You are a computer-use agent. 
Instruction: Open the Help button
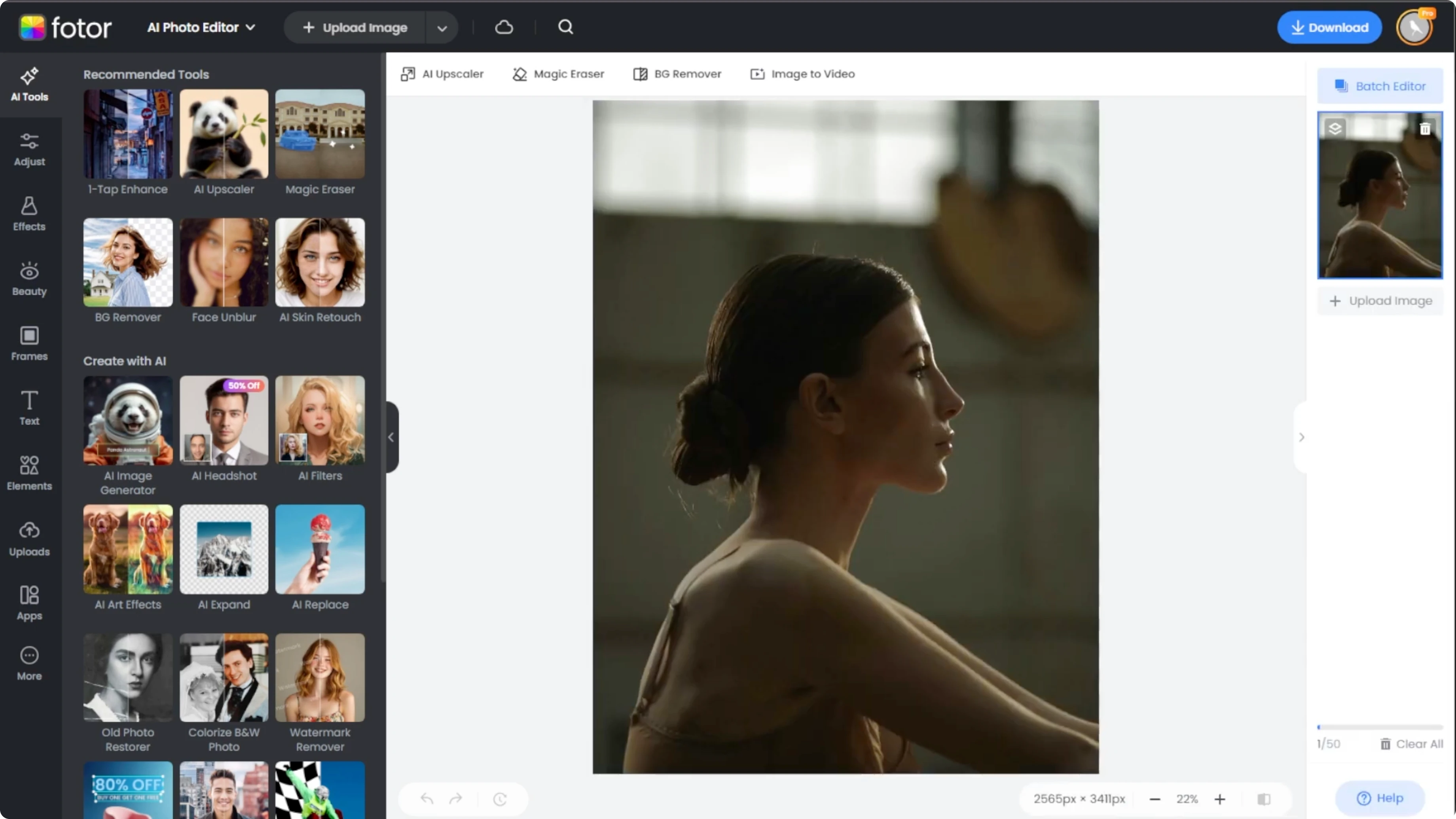[x=1380, y=798]
